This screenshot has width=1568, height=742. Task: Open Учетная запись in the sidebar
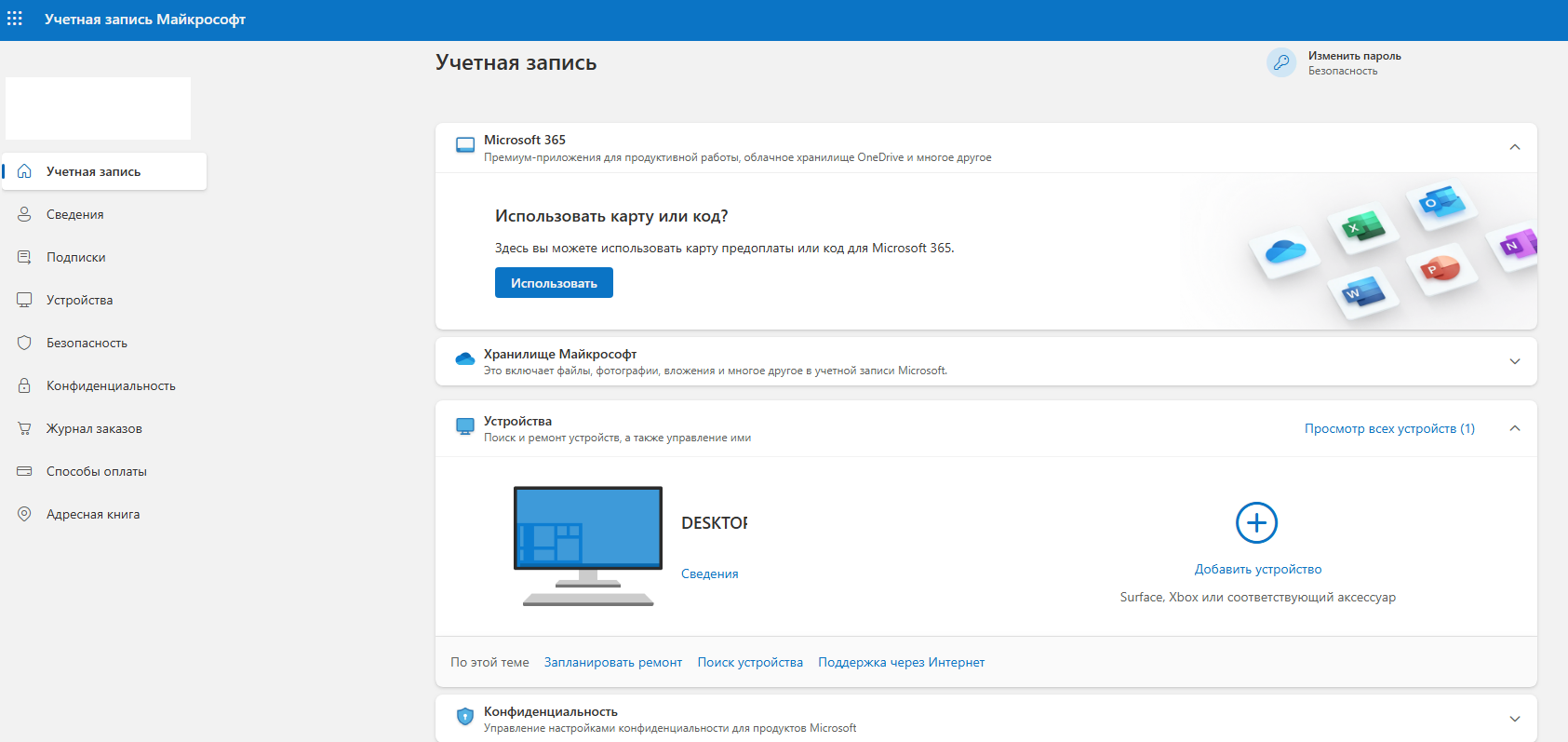click(x=104, y=171)
